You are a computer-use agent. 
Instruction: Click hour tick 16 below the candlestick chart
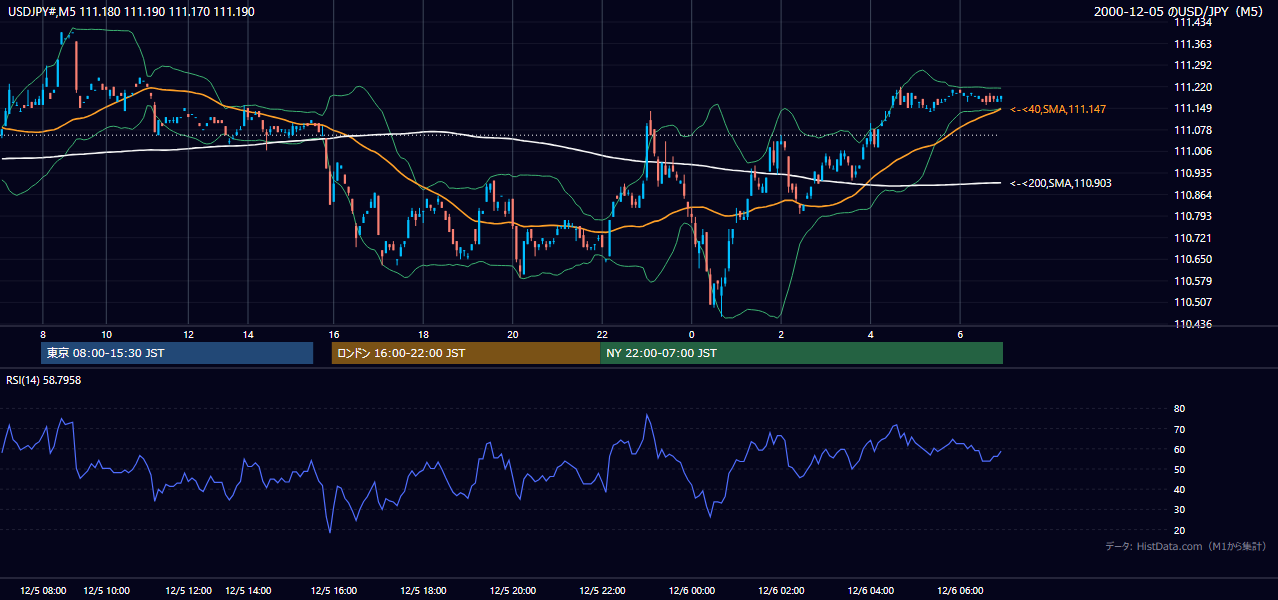pyautogui.click(x=334, y=334)
